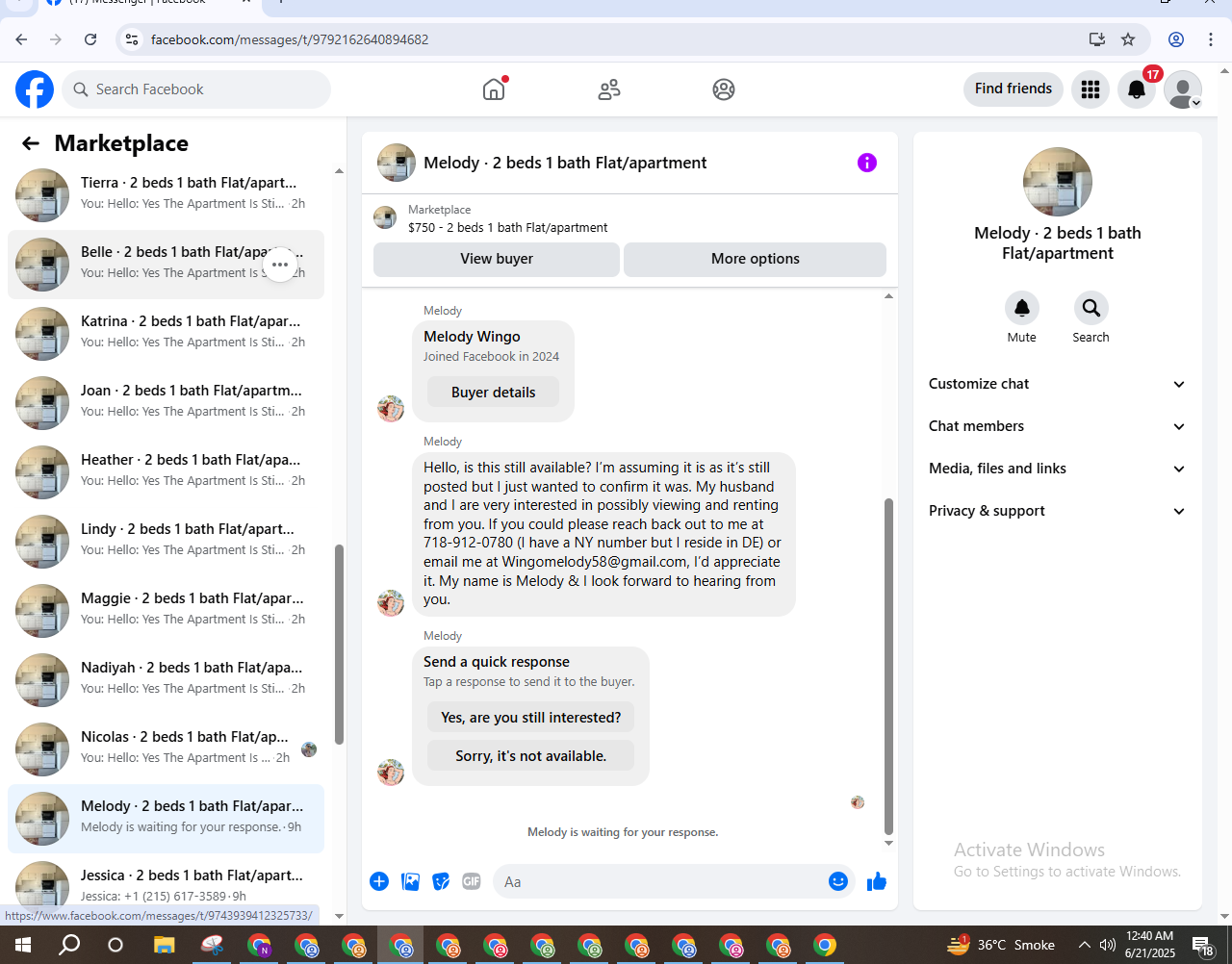Open the Nadiyah conversation
The height and width of the screenshot is (964, 1232).
[166, 680]
